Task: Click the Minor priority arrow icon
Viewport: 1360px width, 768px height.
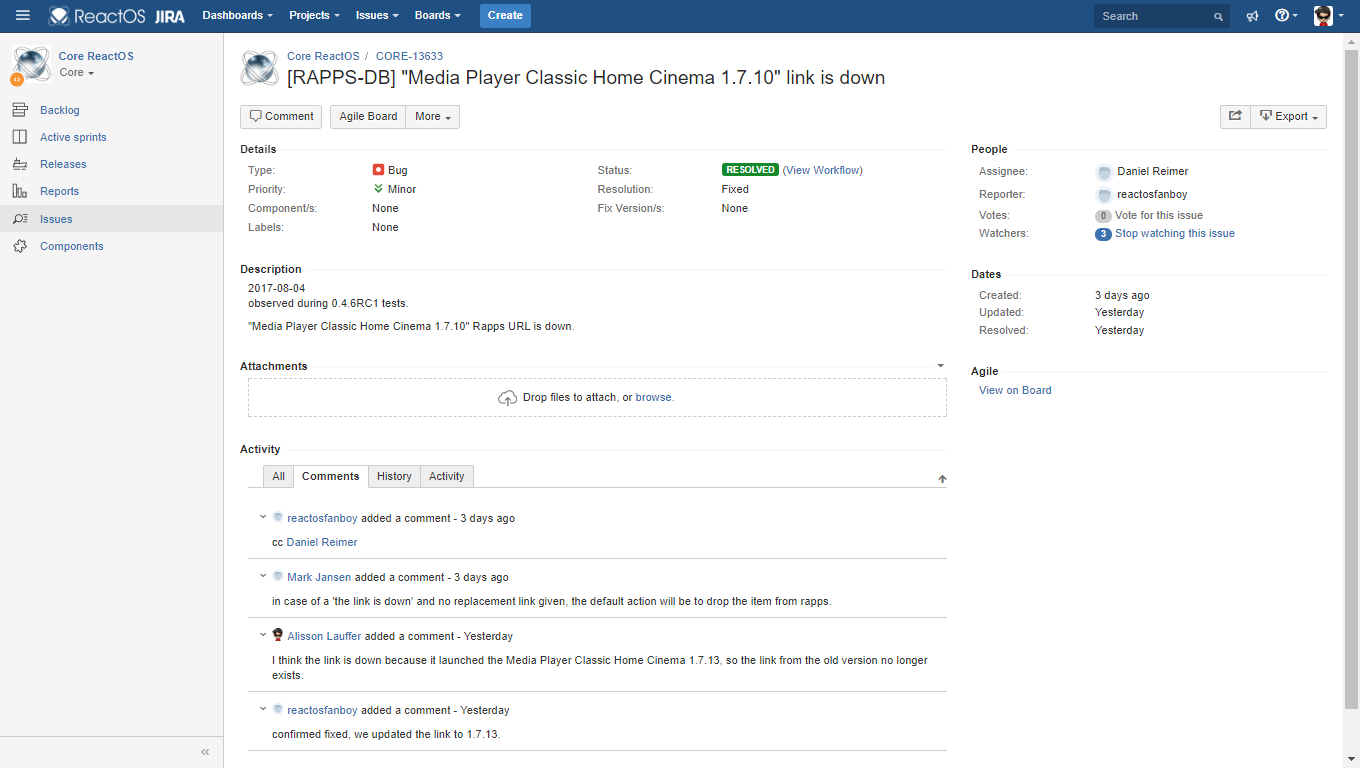Action: [x=378, y=188]
